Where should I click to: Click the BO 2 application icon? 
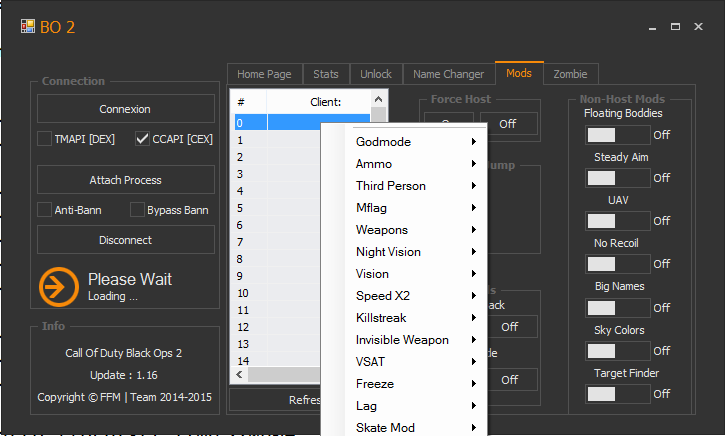28,26
